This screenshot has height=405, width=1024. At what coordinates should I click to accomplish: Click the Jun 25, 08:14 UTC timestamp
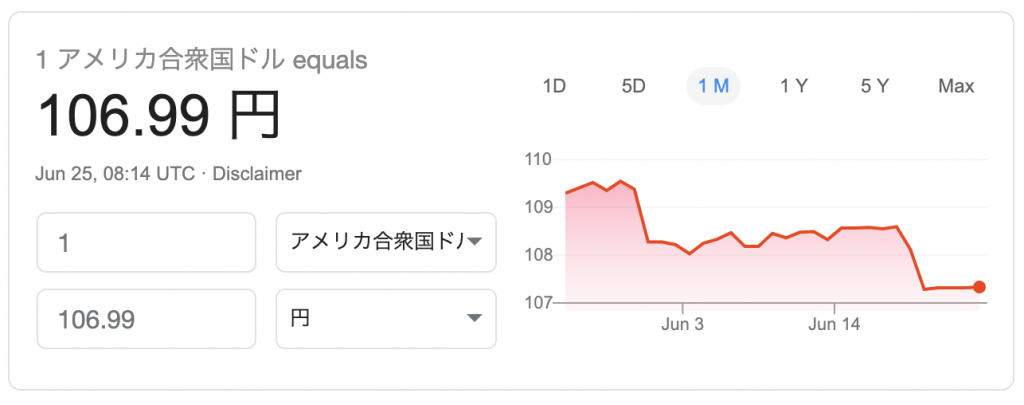pyautogui.click(x=115, y=174)
